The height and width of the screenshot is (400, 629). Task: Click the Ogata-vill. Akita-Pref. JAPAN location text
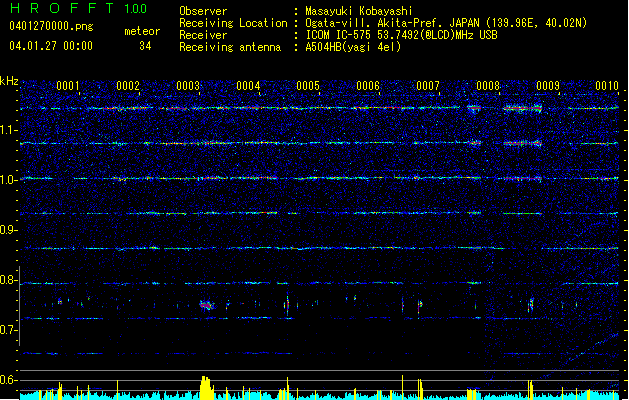click(x=446, y=23)
